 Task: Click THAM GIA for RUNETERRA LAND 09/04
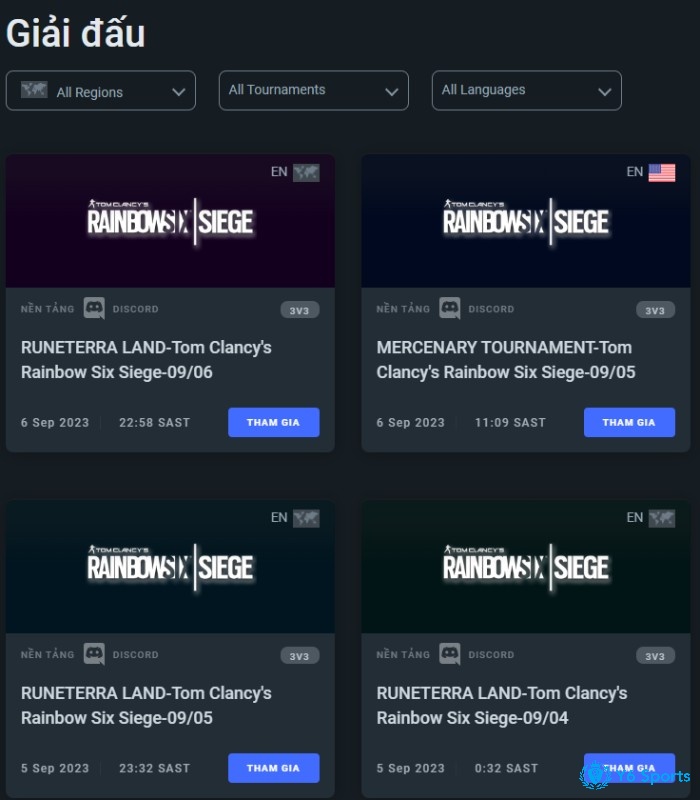(629, 768)
